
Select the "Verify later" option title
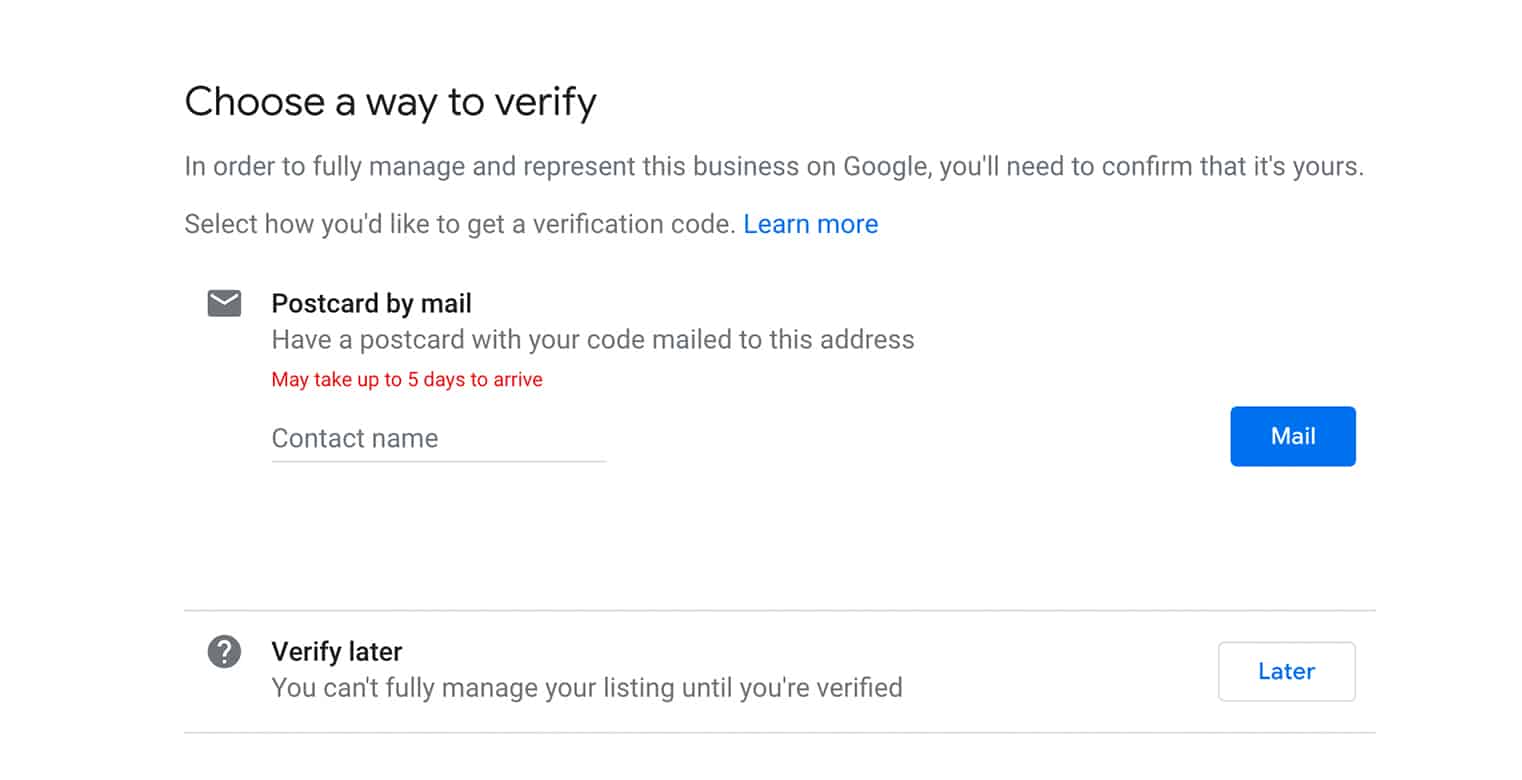coord(336,652)
